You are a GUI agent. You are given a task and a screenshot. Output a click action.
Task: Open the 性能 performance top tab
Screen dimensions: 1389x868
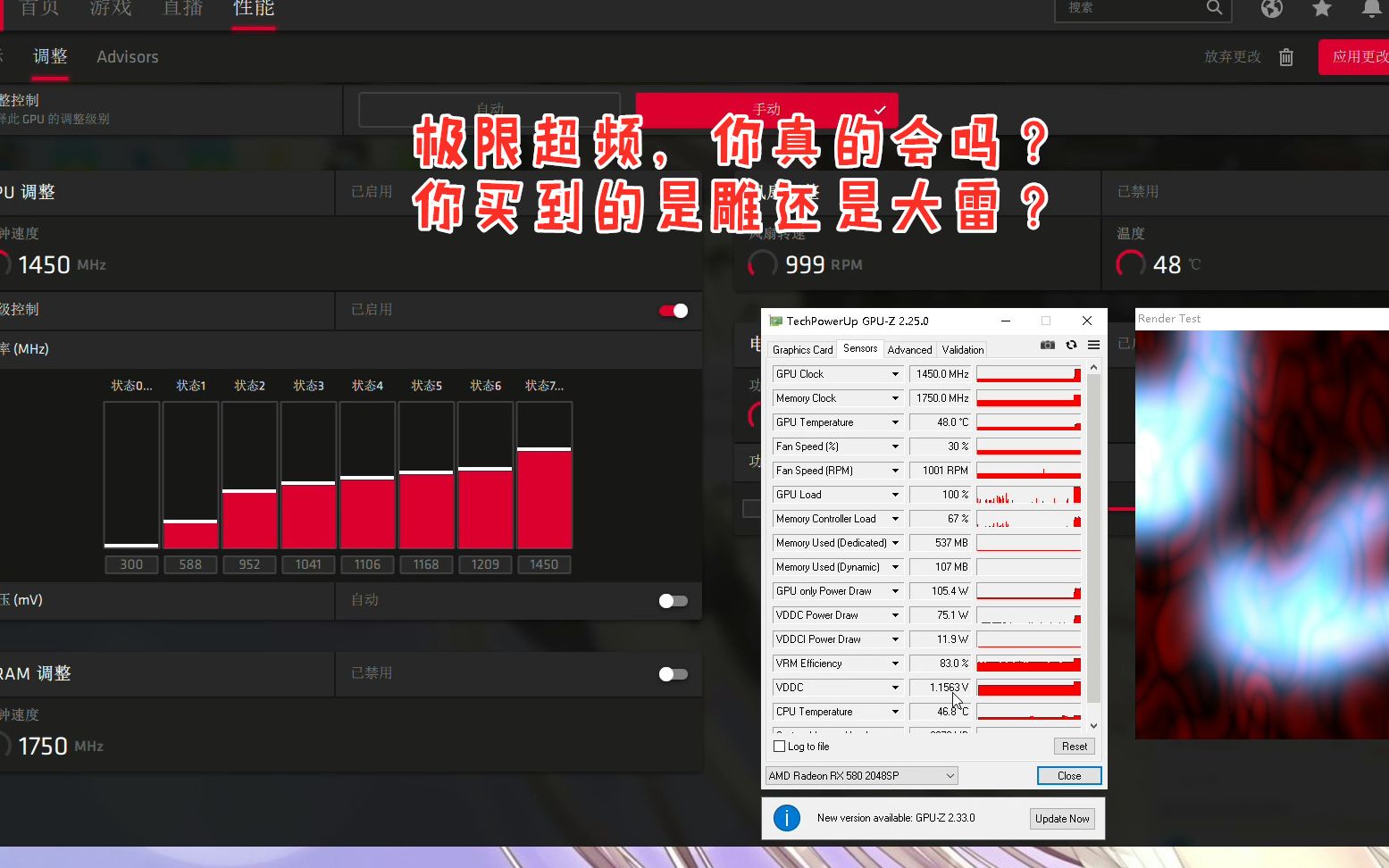(x=254, y=8)
